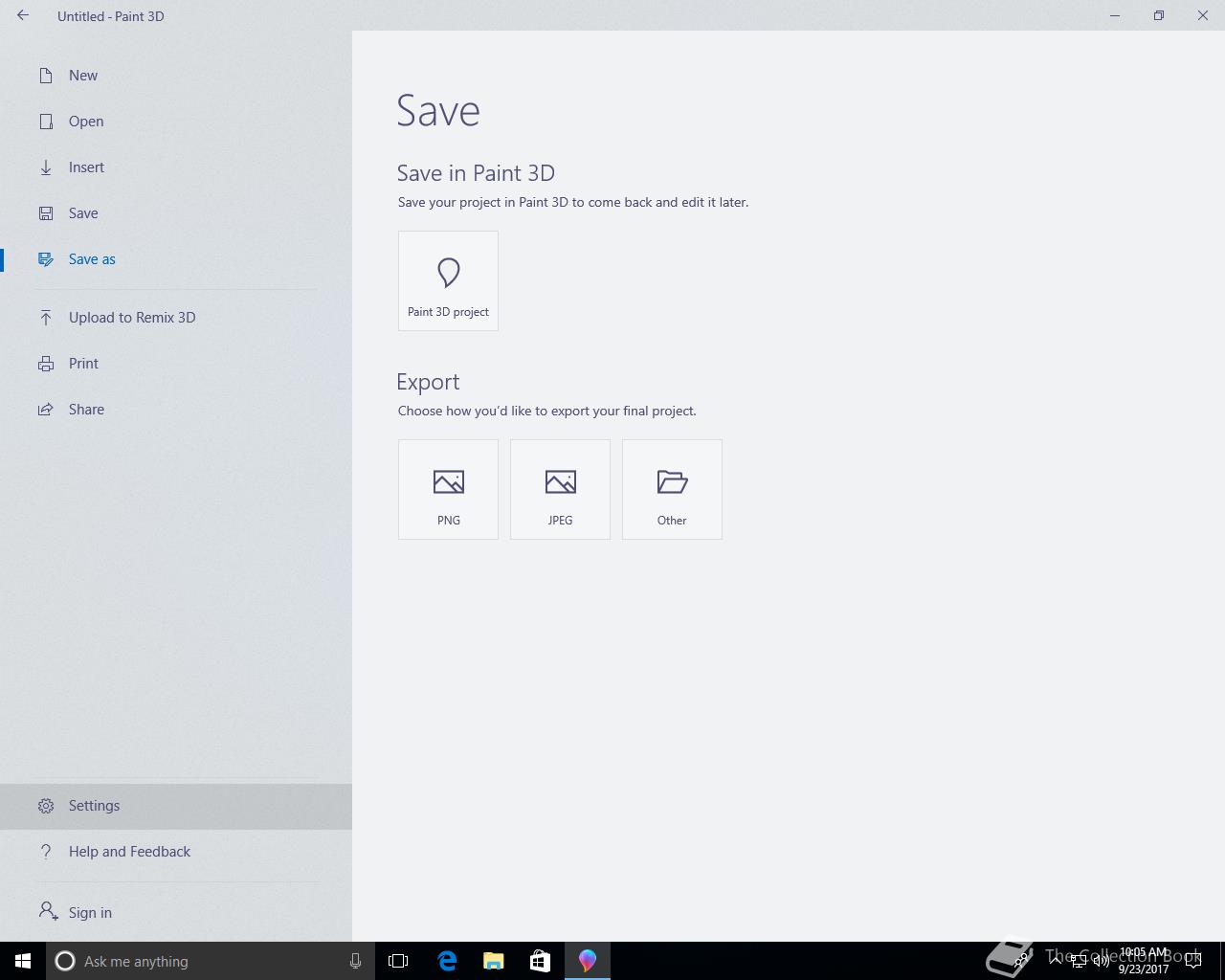Click the Paint 3D taskbar icon
This screenshot has width=1225, height=980.
pos(588,961)
